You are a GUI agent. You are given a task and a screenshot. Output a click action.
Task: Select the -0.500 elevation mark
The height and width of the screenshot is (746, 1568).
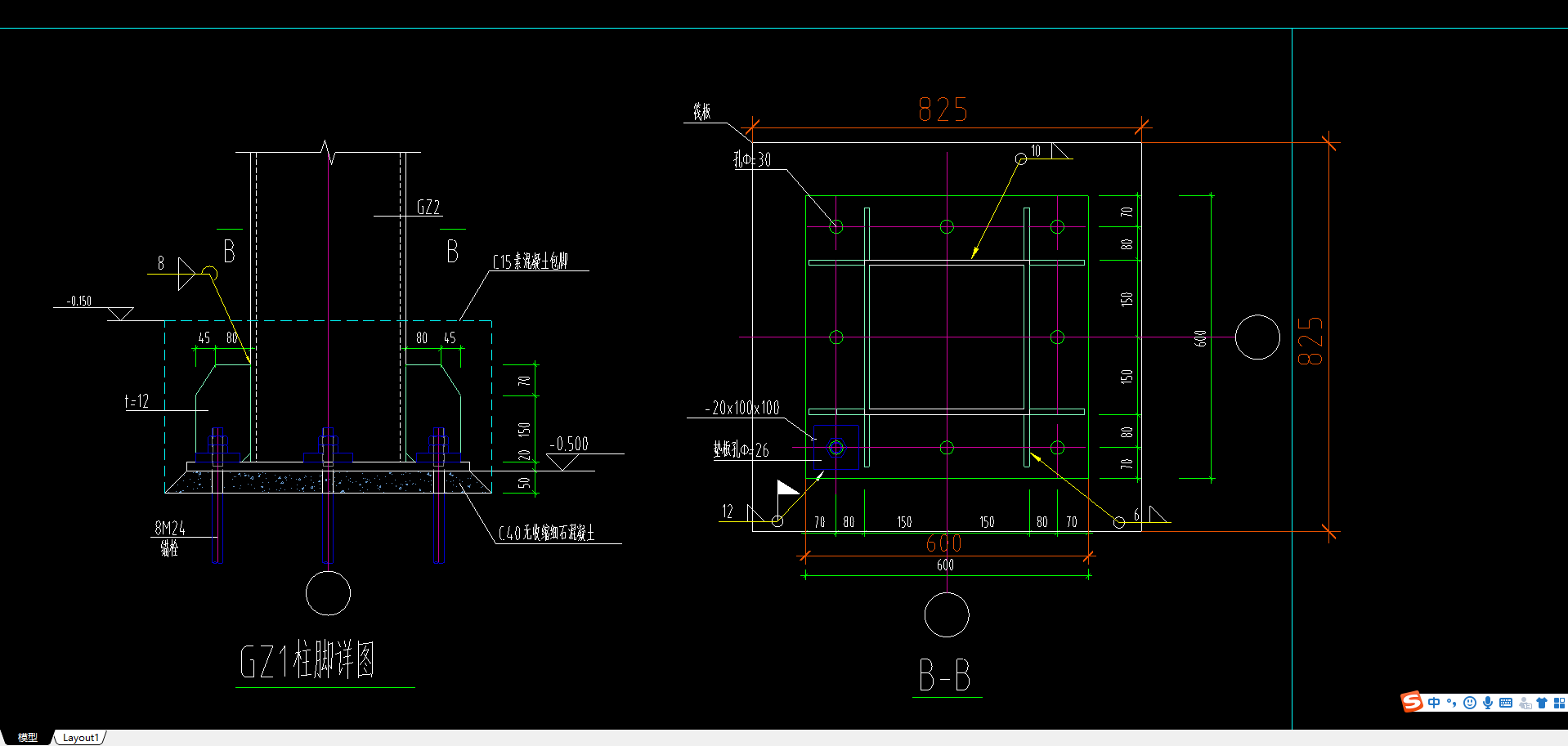(569, 444)
